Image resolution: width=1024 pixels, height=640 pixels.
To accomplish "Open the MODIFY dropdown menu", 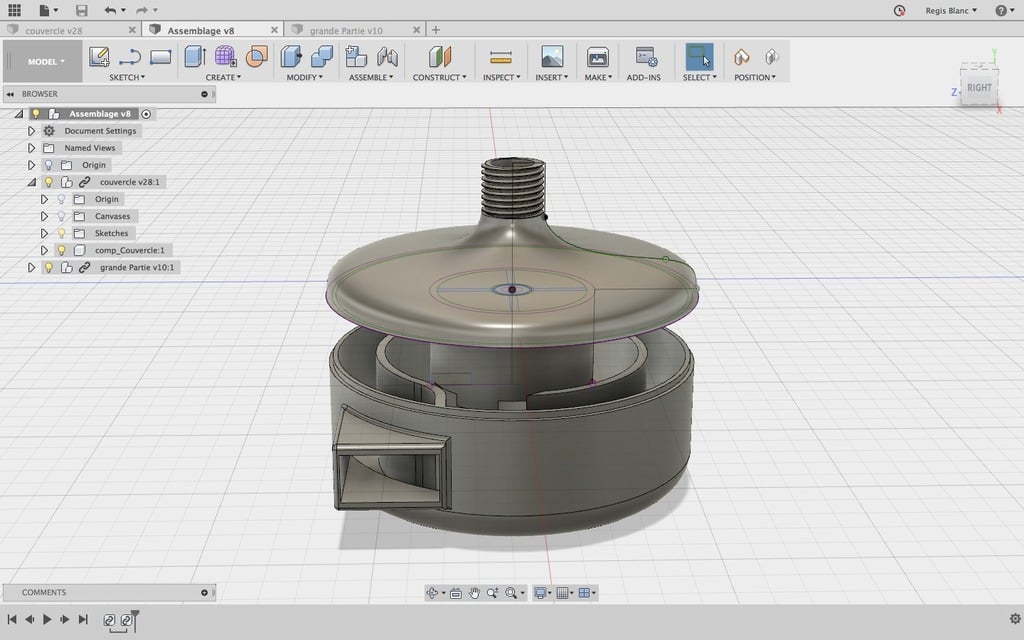I will click(304, 76).
